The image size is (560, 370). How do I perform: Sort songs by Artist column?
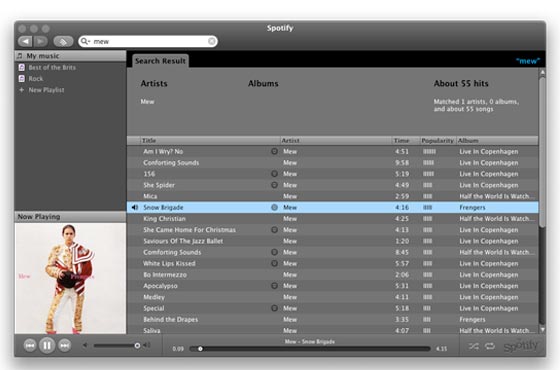pyautogui.click(x=336, y=140)
